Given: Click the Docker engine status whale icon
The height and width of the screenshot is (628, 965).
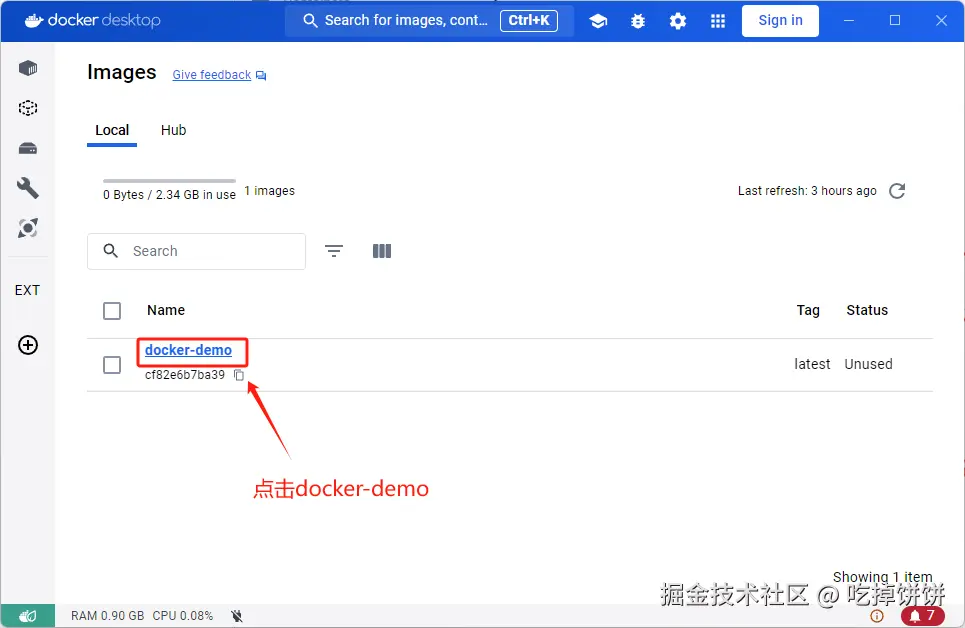Looking at the screenshot, I should click(x=28, y=616).
